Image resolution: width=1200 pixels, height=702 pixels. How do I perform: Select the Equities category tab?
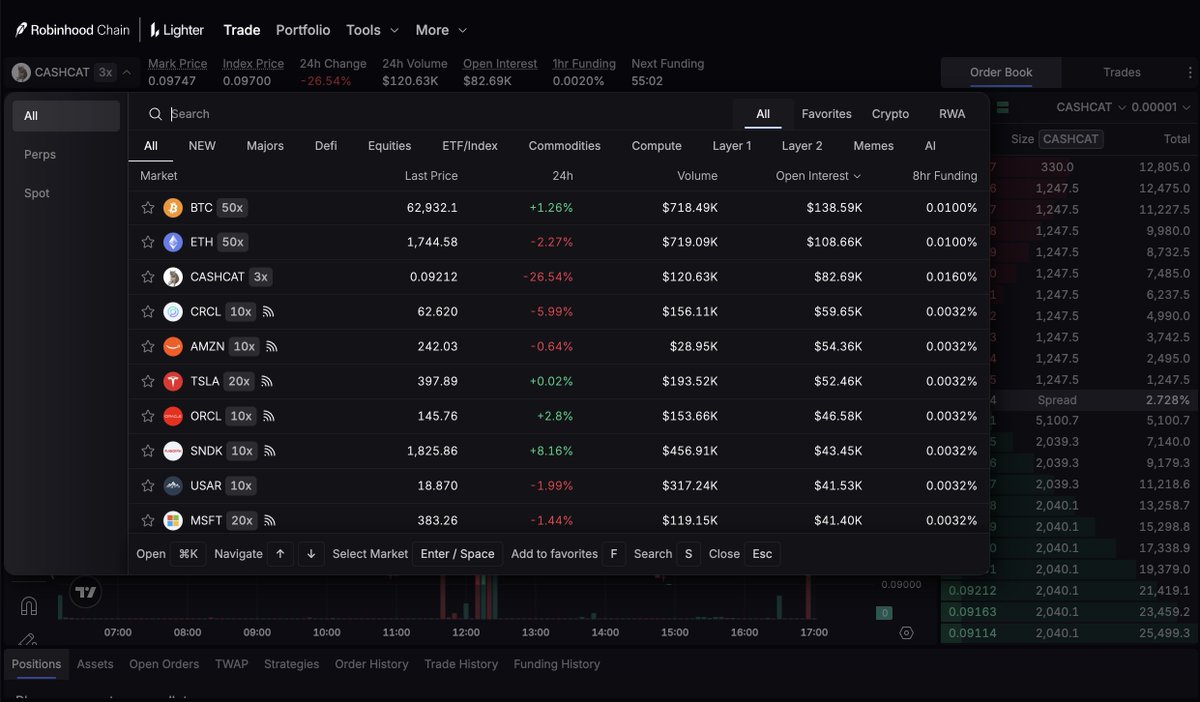(x=389, y=146)
